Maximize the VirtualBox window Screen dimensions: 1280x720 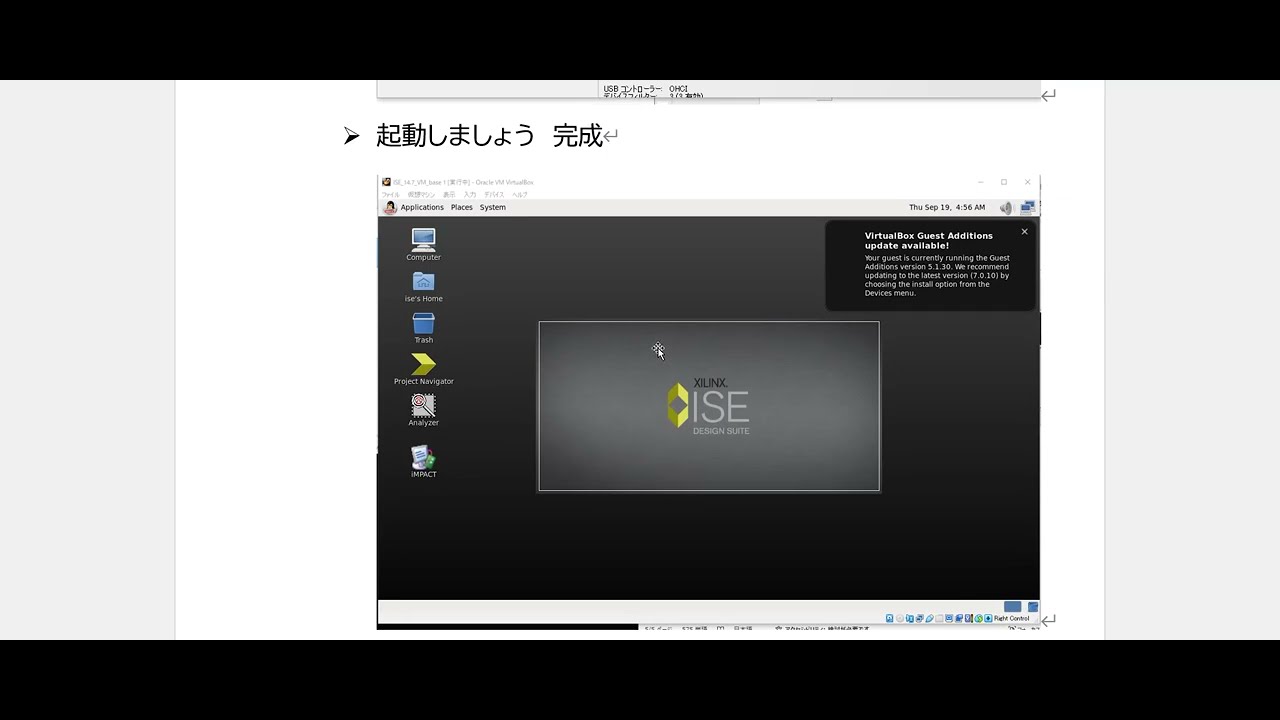tap(1004, 182)
